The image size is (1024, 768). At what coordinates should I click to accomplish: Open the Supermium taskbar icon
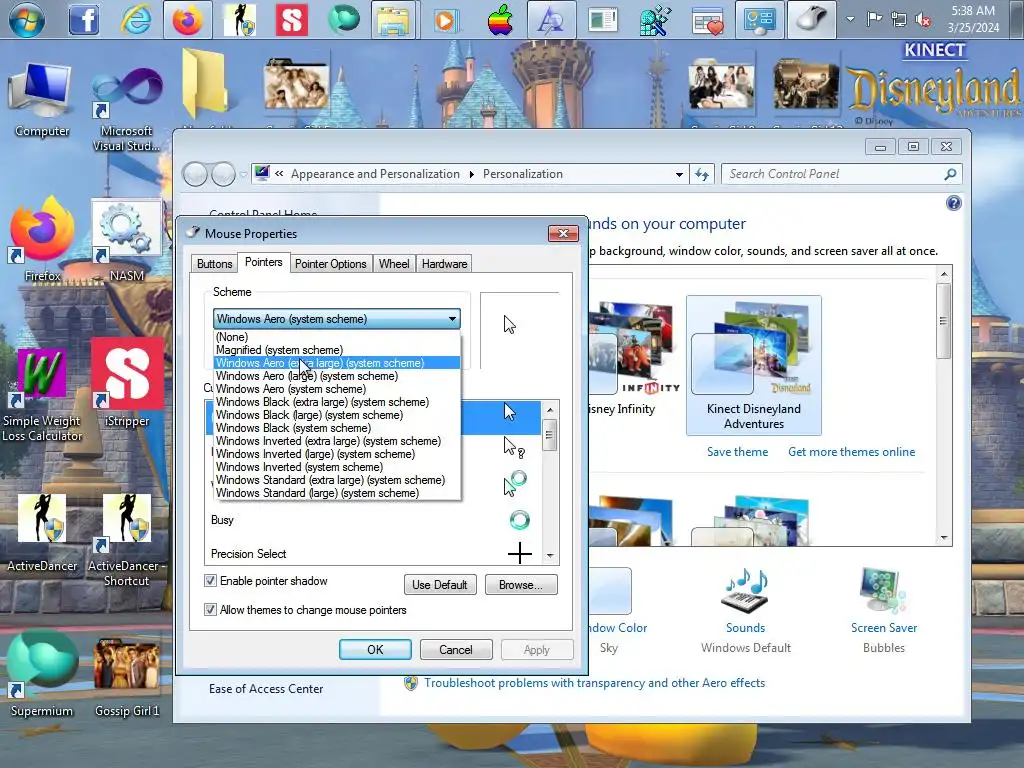tap(344, 20)
